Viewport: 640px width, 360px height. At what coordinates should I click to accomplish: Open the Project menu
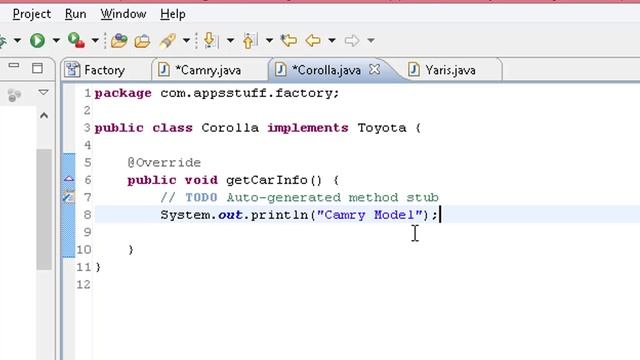[x=32, y=14]
